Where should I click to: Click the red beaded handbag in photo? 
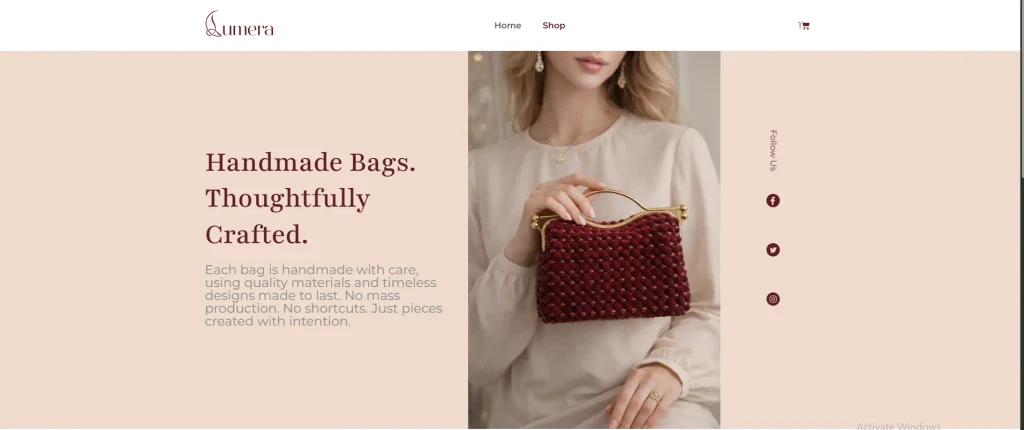pyautogui.click(x=613, y=267)
